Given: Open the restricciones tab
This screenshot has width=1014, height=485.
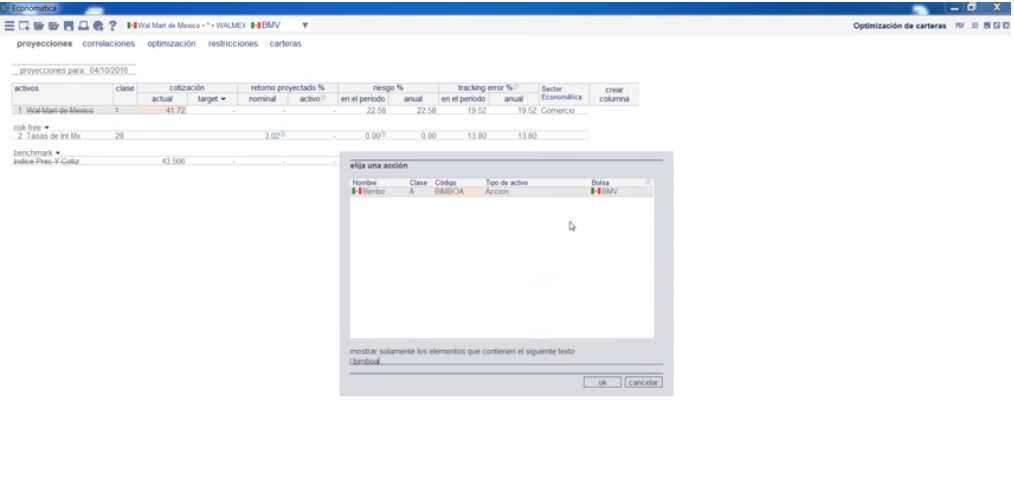Looking at the screenshot, I should [x=233, y=44].
